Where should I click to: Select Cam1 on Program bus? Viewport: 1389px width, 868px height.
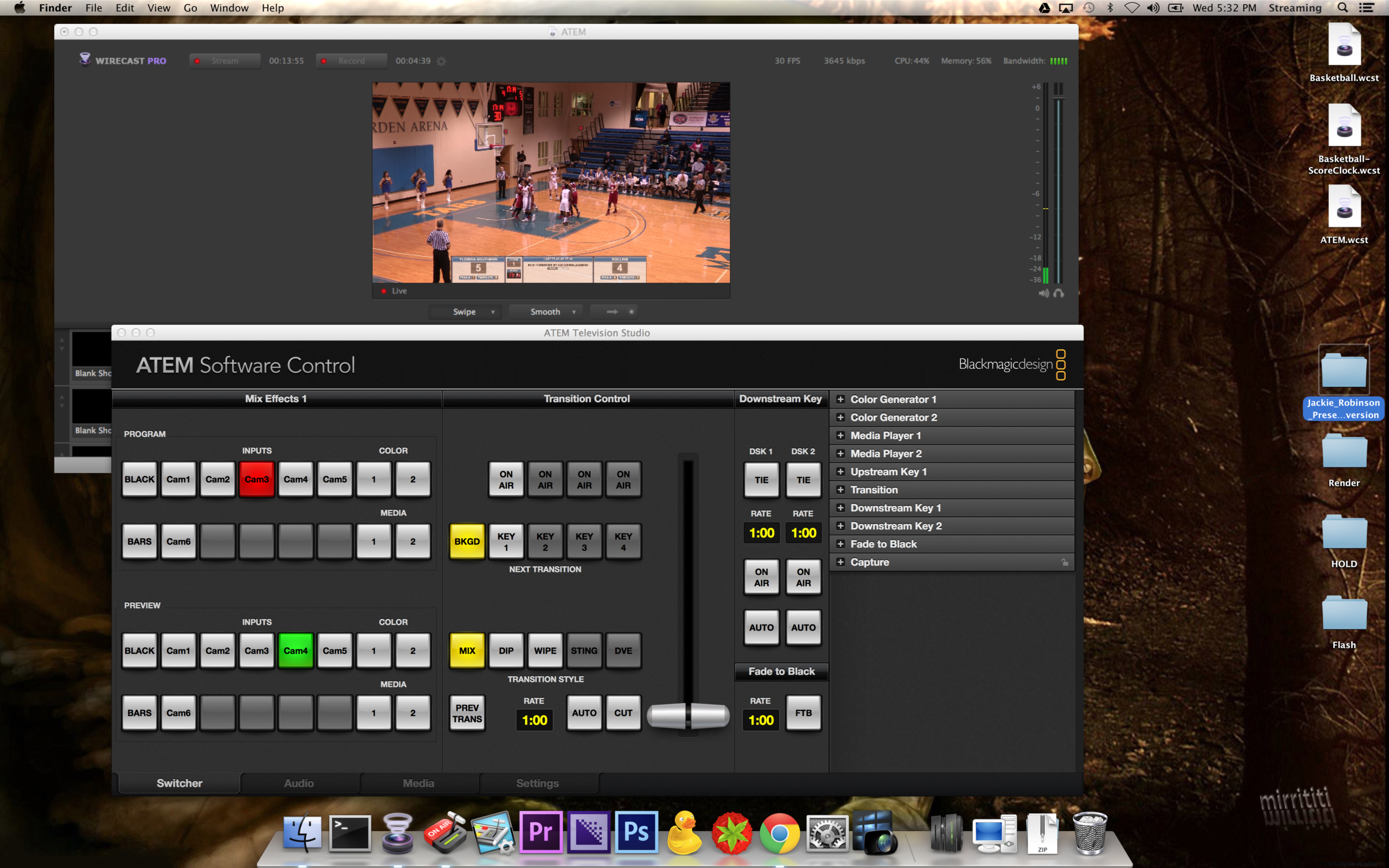point(178,480)
